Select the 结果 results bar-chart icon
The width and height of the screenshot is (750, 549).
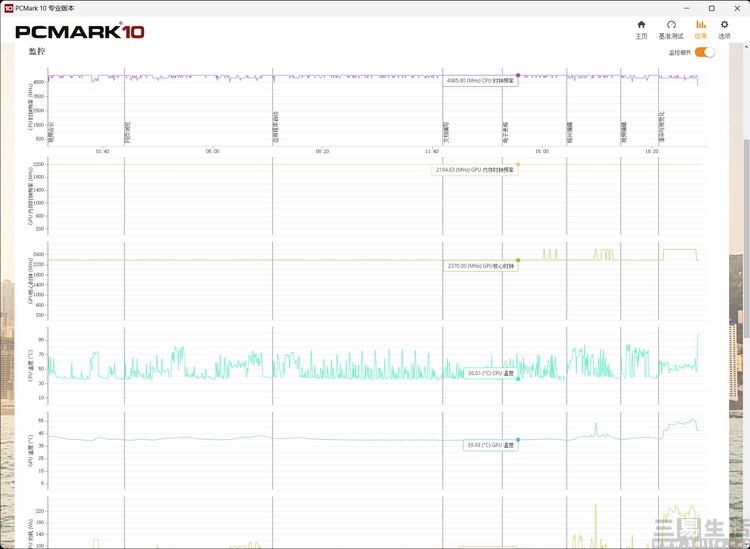point(701,24)
